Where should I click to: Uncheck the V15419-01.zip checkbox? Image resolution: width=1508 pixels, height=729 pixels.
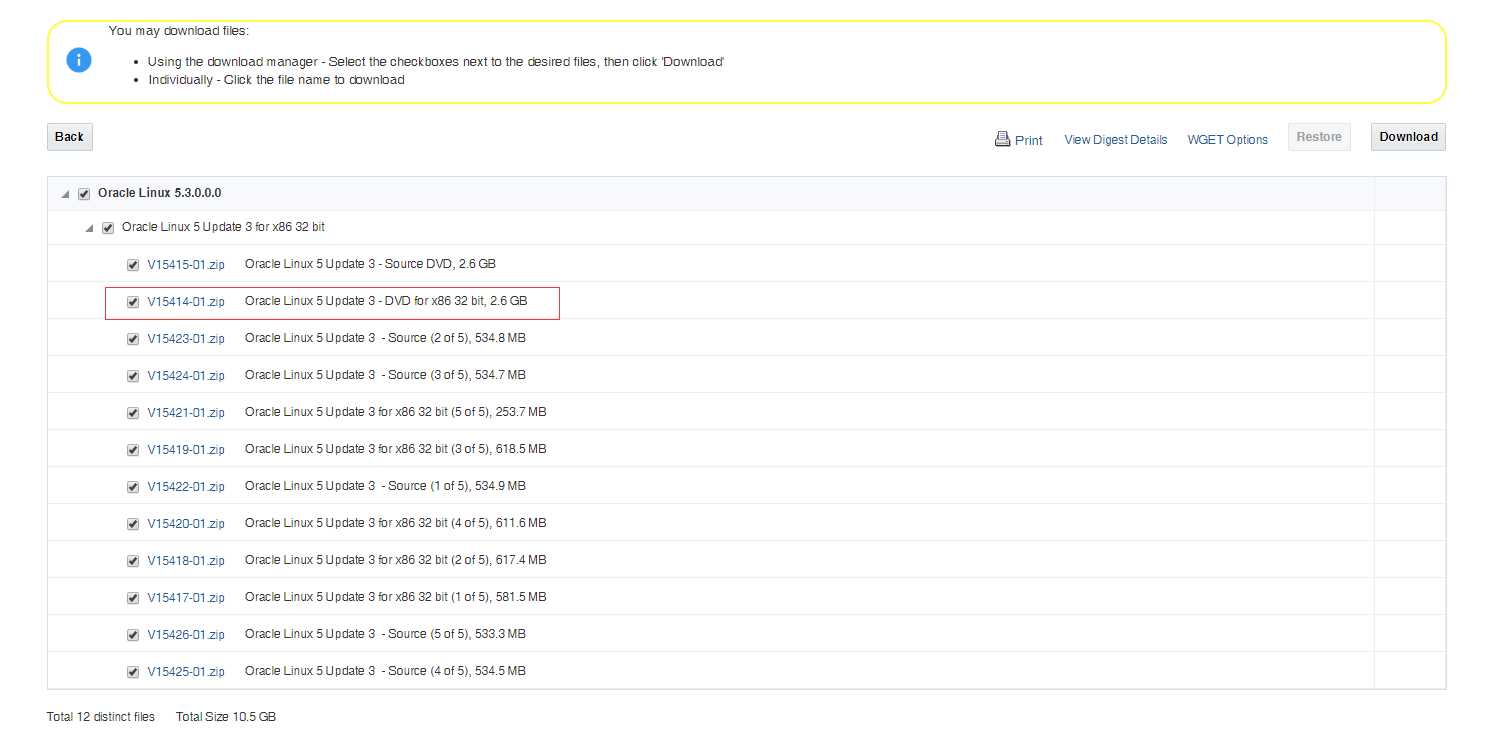point(133,450)
